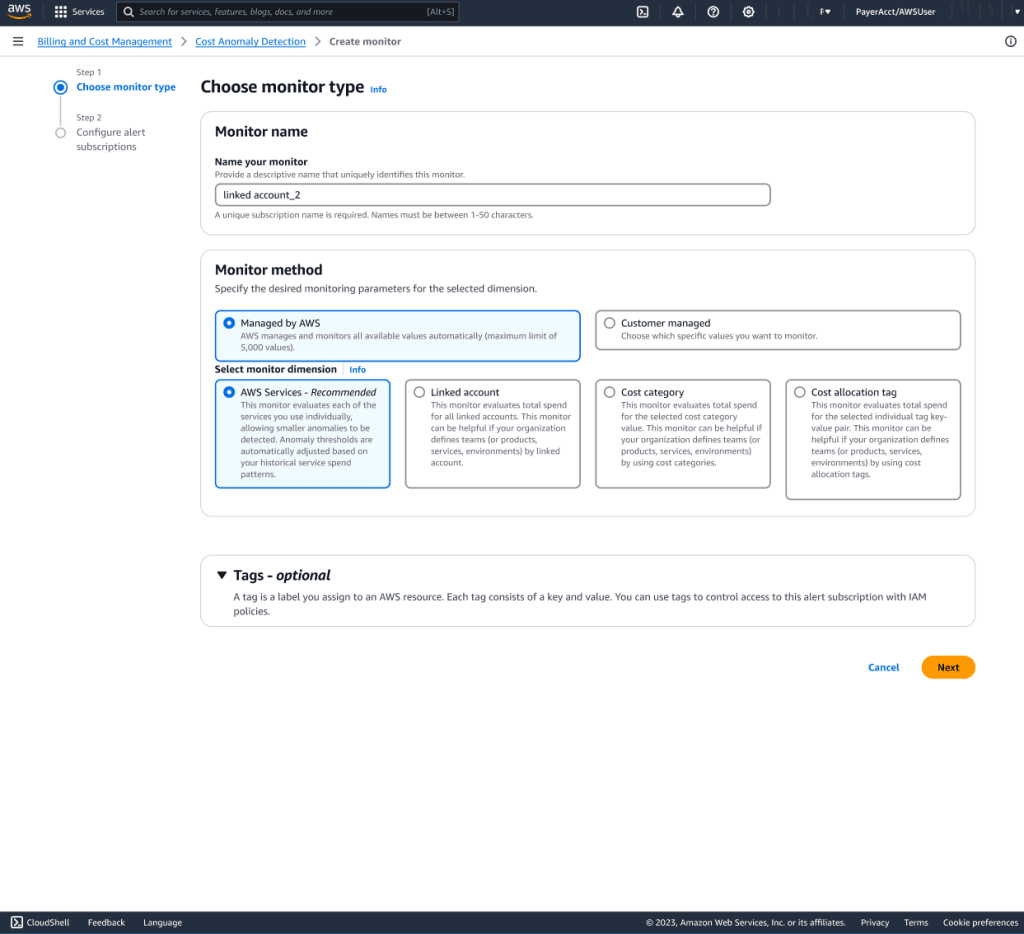Open the sidebar hamburger menu

(18, 41)
